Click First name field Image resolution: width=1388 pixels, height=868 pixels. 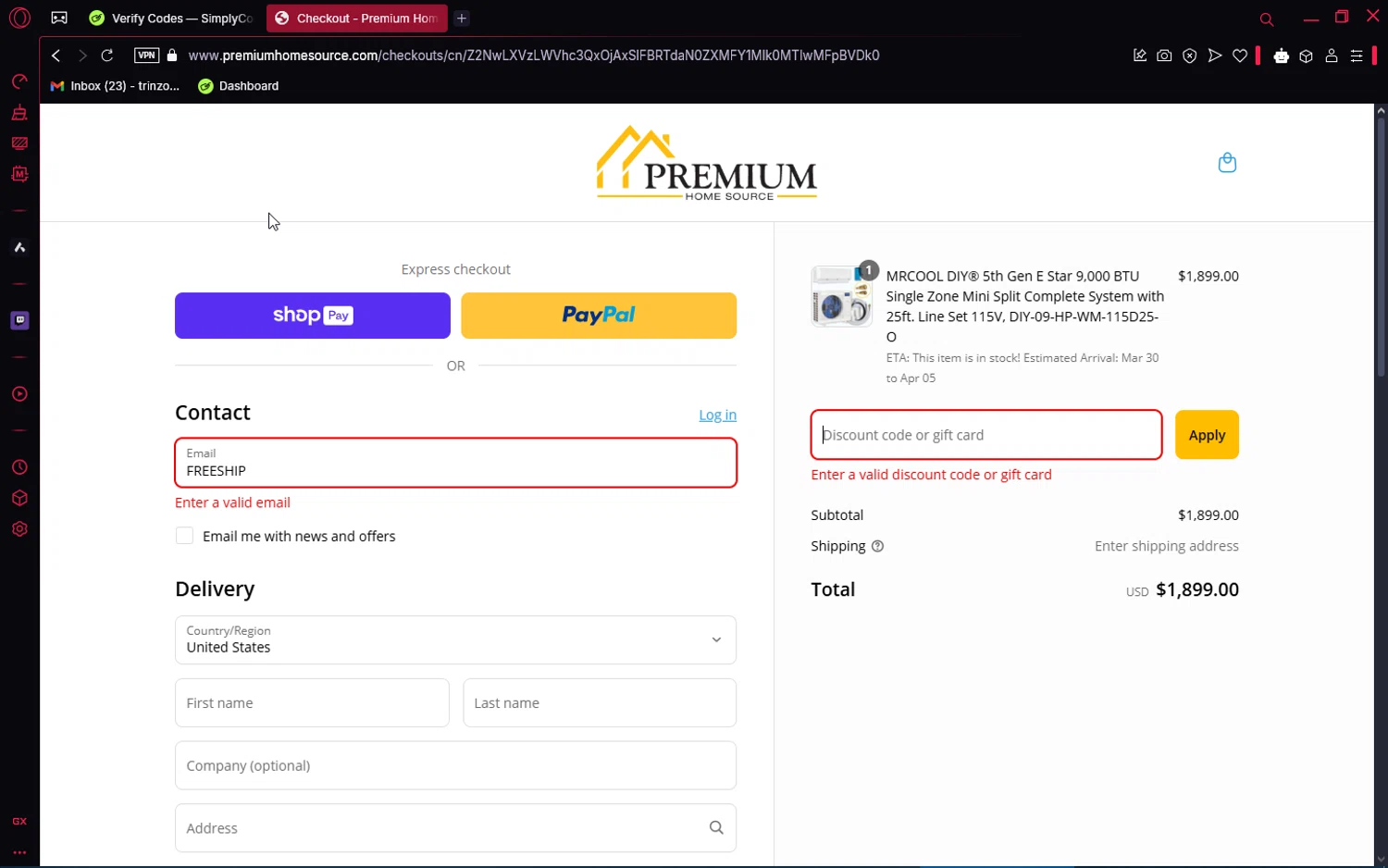pyautogui.click(x=312, y=703)
